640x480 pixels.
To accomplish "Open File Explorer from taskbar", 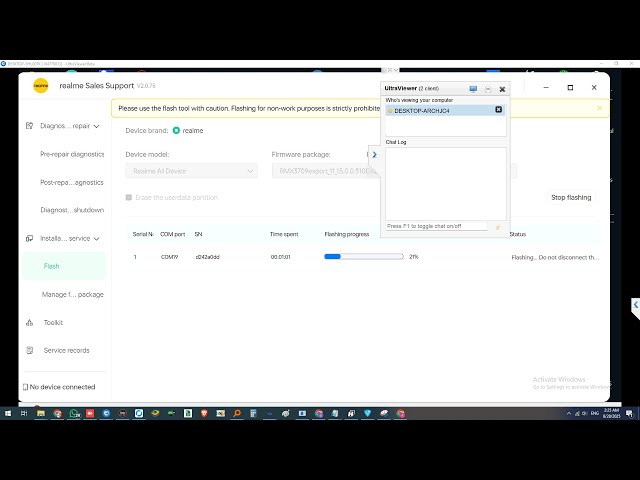I will pyautogui.click(x=41, y=413).
